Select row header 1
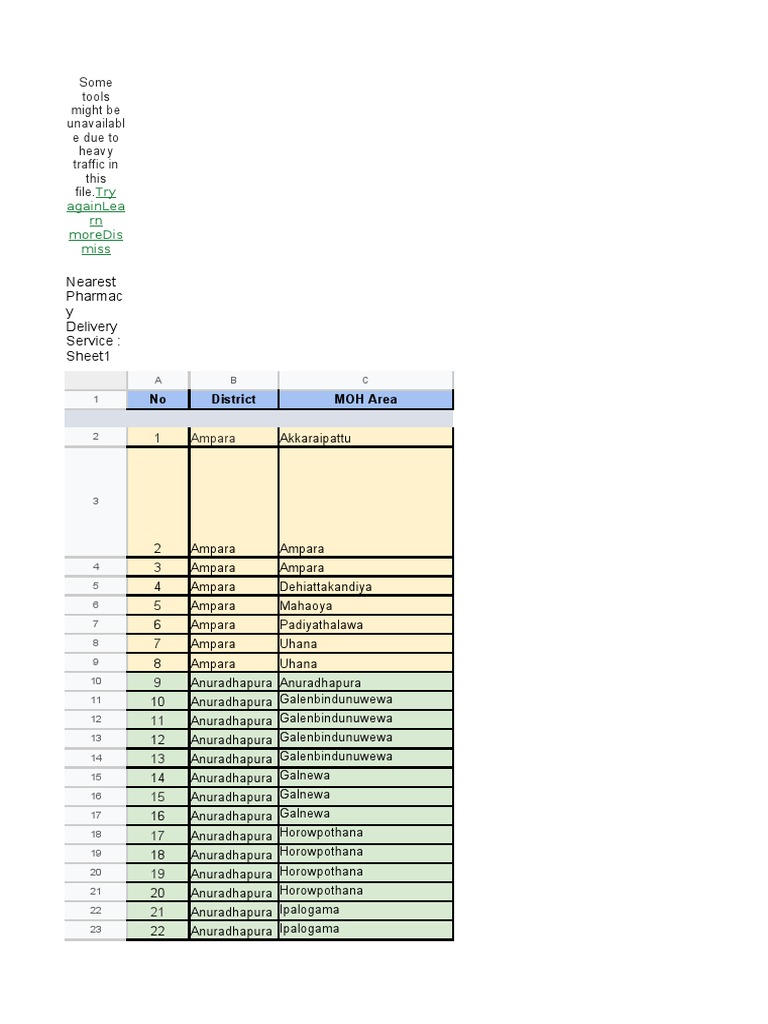 96,399
